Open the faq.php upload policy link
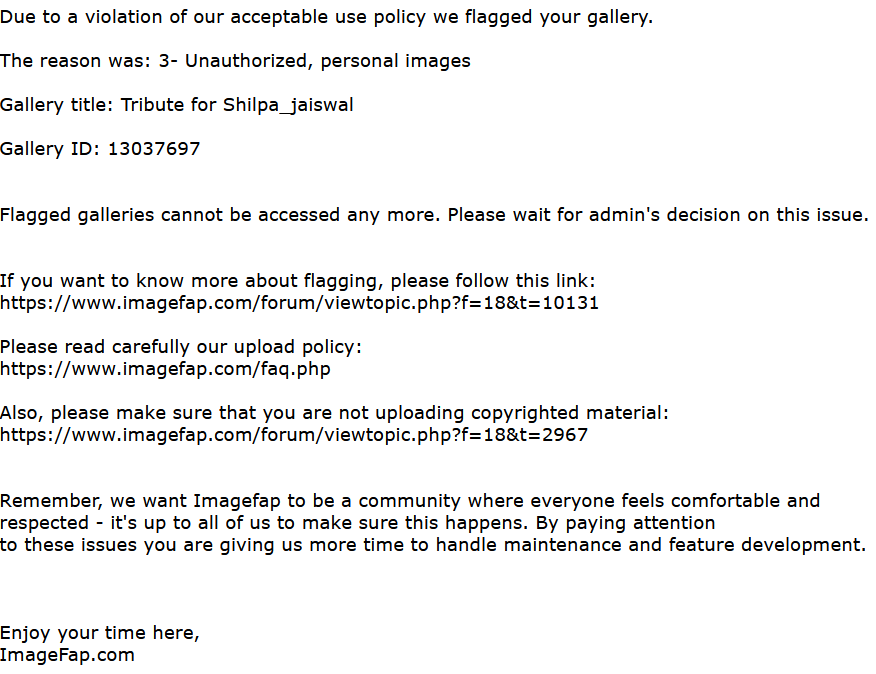876x674 pixels. 165,369
